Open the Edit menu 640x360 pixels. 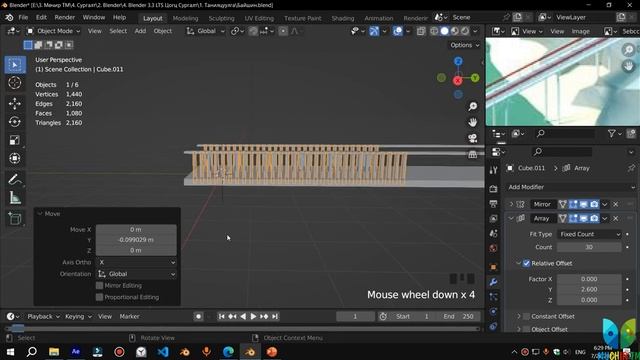click(x=41, y=18)
